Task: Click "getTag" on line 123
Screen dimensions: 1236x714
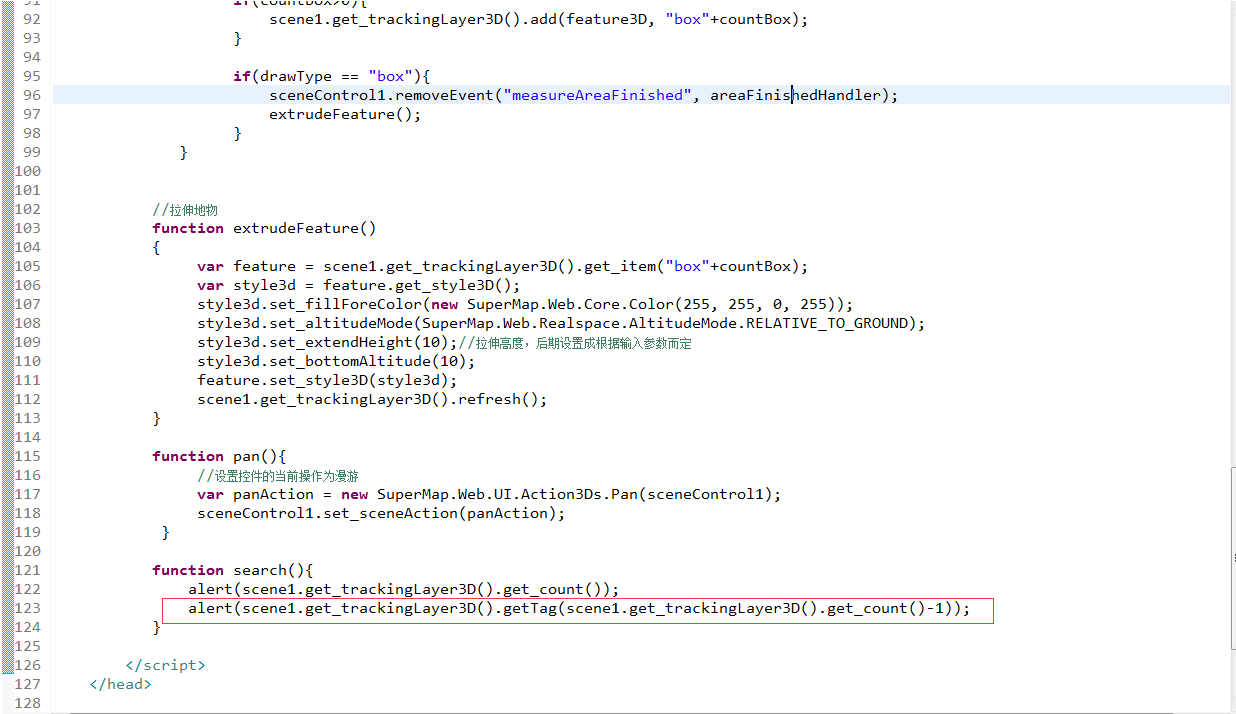Action: pyautogui.click(x=531, y=608)
